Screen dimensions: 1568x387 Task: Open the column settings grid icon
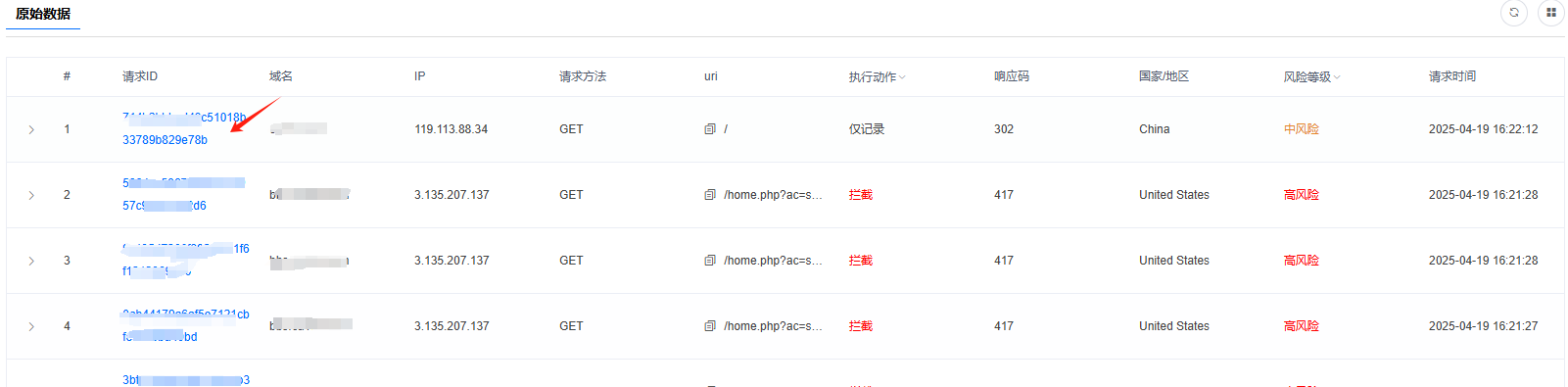pyautogui.click(x=1551, y=13)
